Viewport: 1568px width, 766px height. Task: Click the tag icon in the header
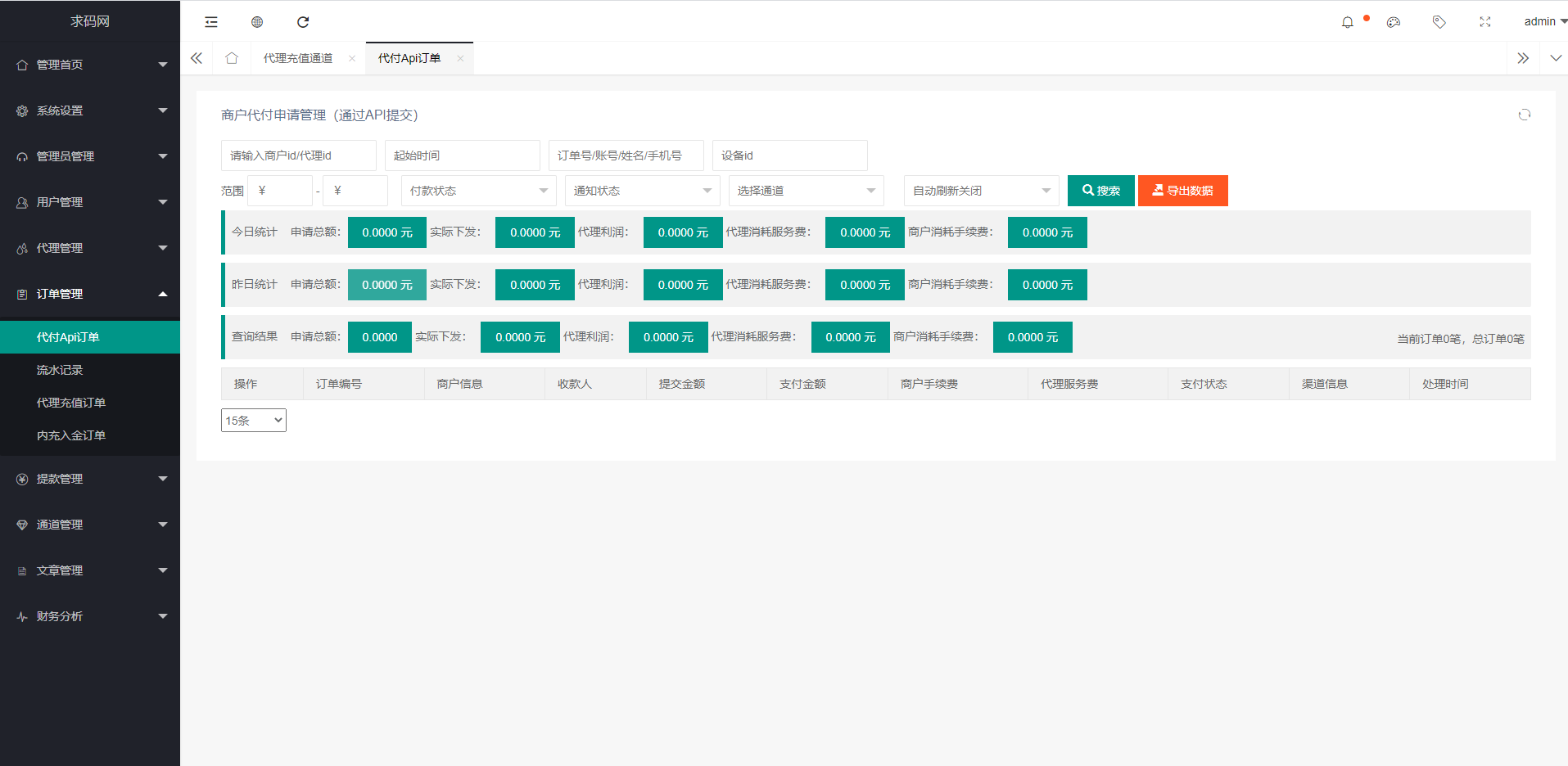point(1439,22)
